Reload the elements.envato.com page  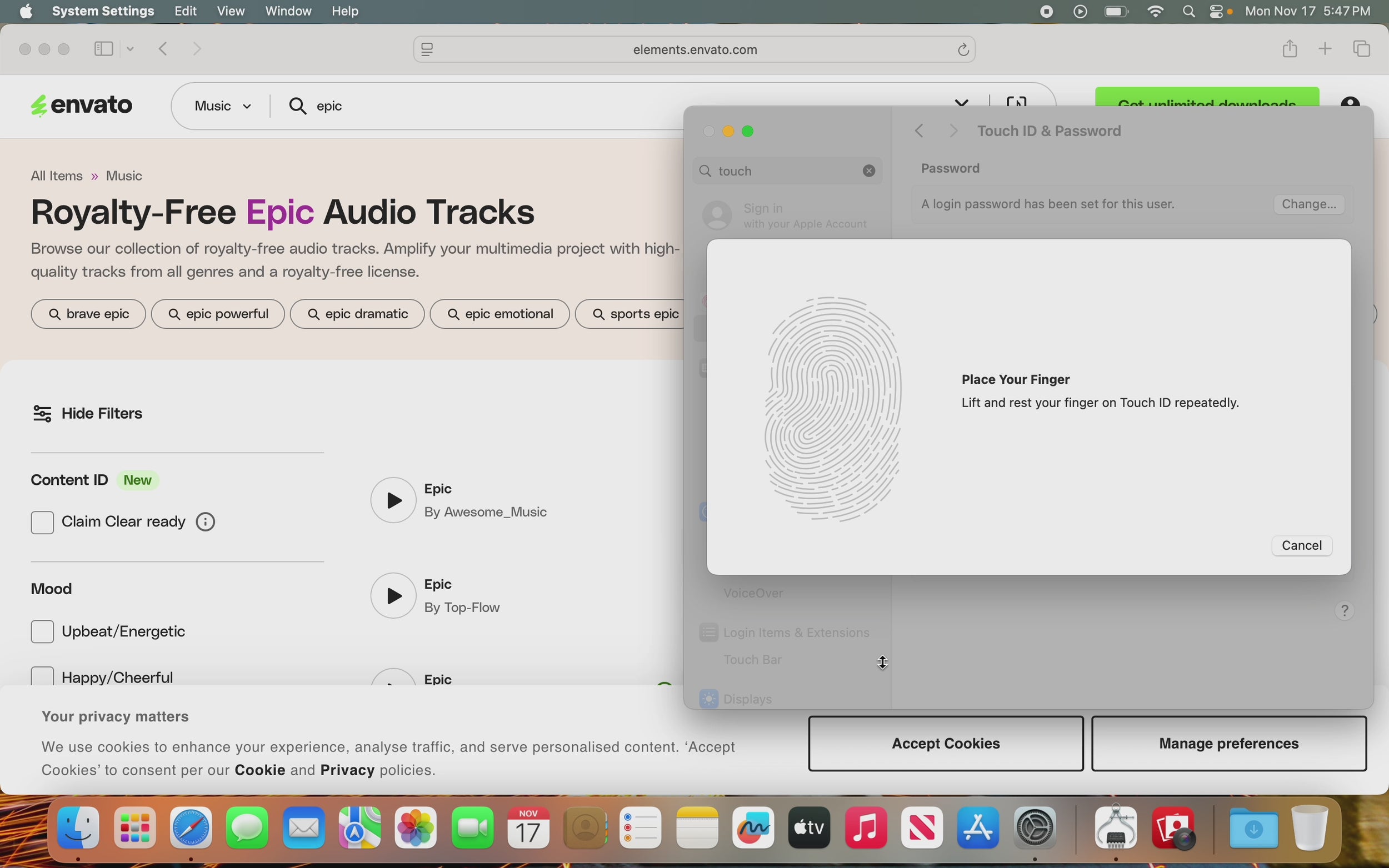(x=963, y=51)
